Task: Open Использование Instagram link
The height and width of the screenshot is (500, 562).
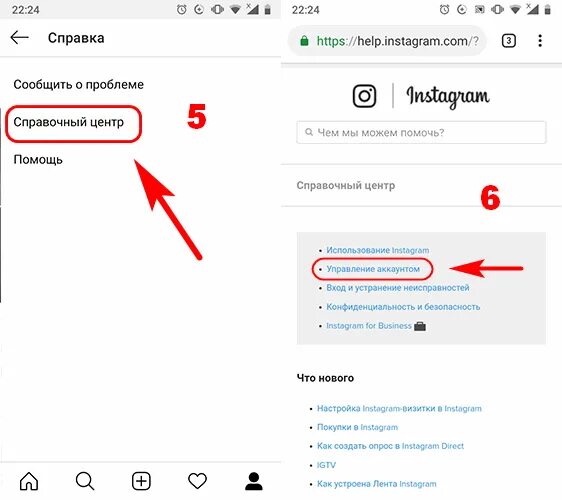Action: tap(377, 250)
